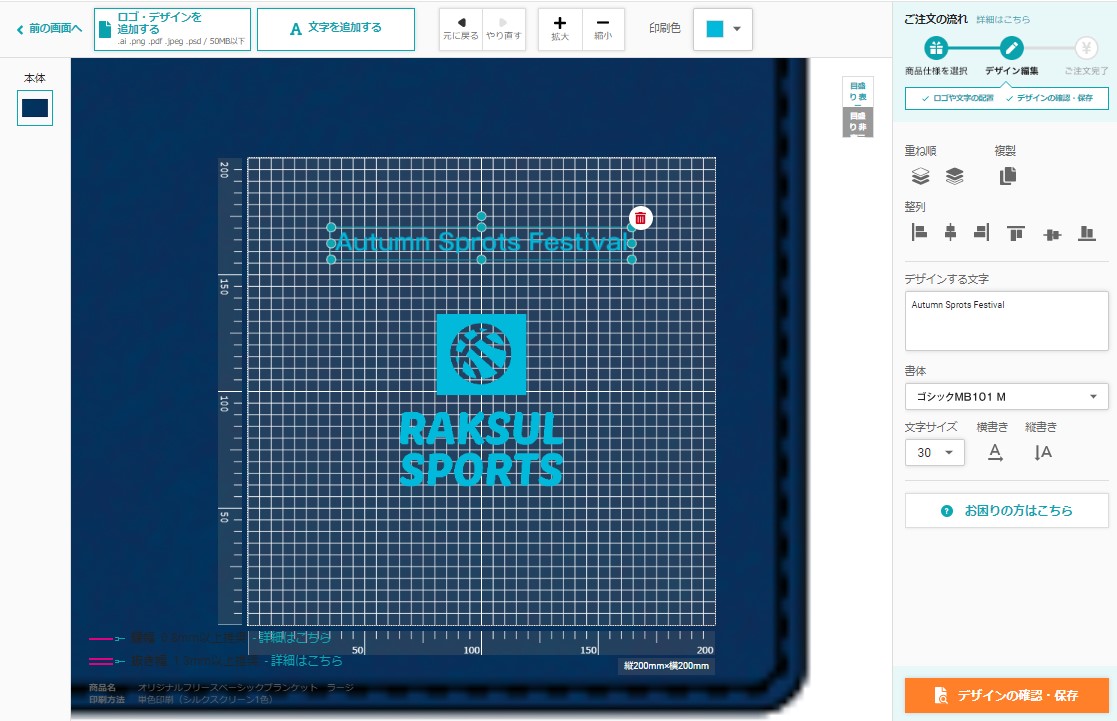Click the 単色印刷（シルクスクリーン1色） print method text
1117x721 pixels.
tap(204, 700)
